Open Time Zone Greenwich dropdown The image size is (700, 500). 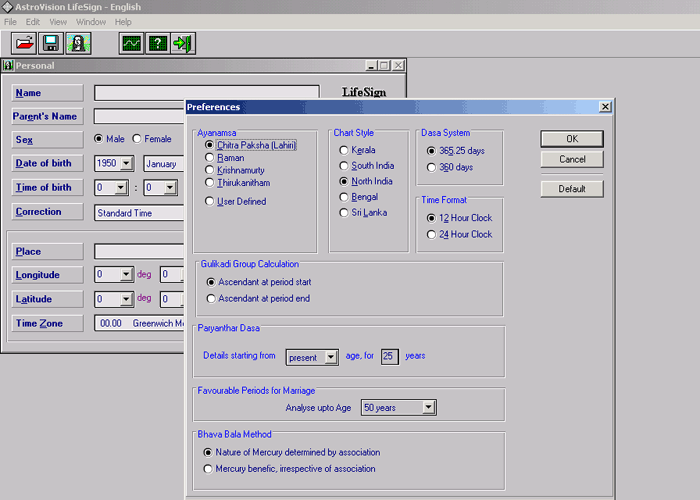139,323
